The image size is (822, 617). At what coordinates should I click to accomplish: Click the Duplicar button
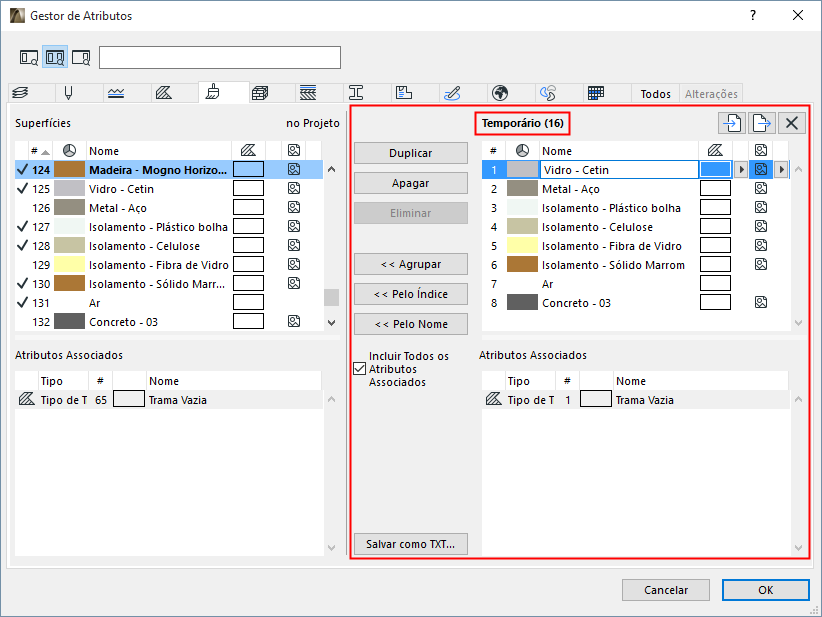tap(410, 153)
